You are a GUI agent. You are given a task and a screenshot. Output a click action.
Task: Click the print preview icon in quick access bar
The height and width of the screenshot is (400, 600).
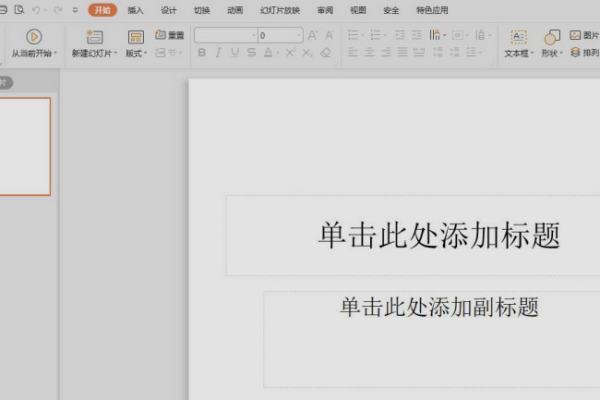(x=19, y=10)
